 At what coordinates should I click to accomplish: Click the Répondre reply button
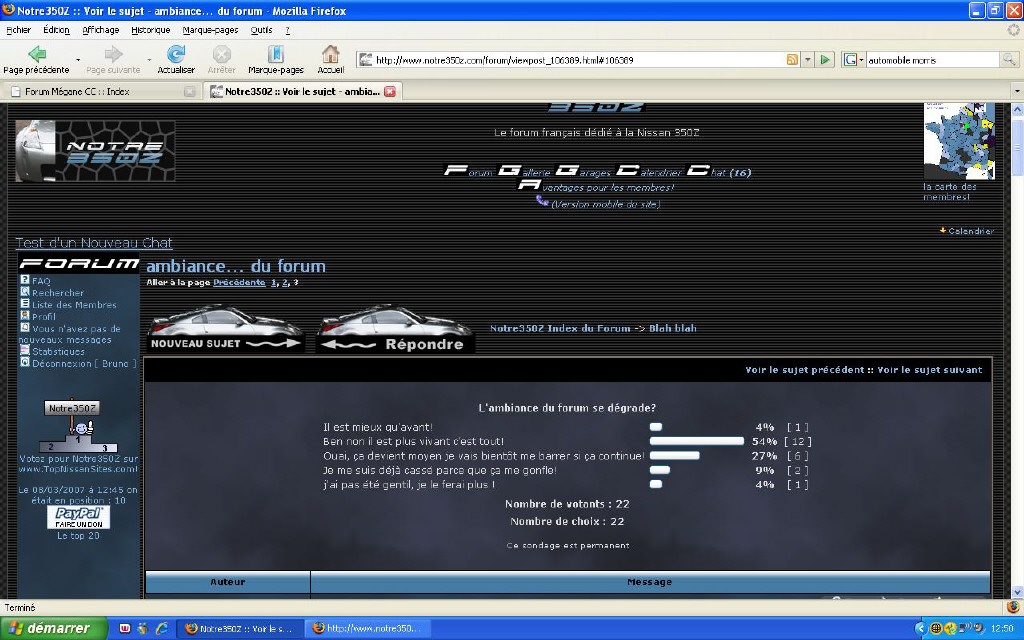pyautogui.click(x=395, y=329)
